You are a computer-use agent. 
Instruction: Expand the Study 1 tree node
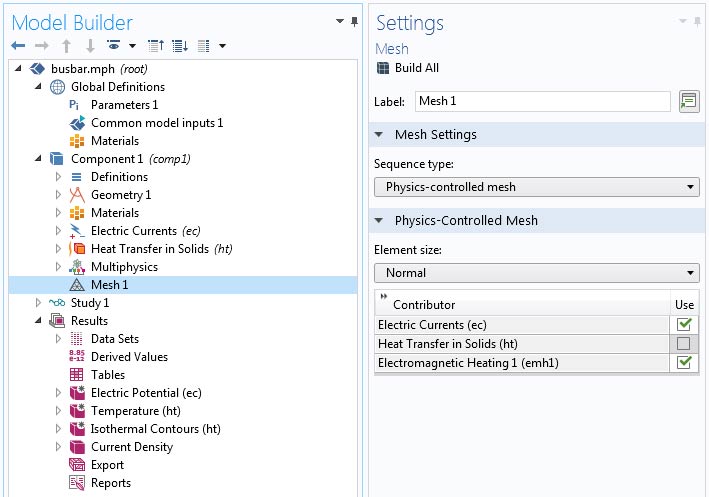(40, 303)
